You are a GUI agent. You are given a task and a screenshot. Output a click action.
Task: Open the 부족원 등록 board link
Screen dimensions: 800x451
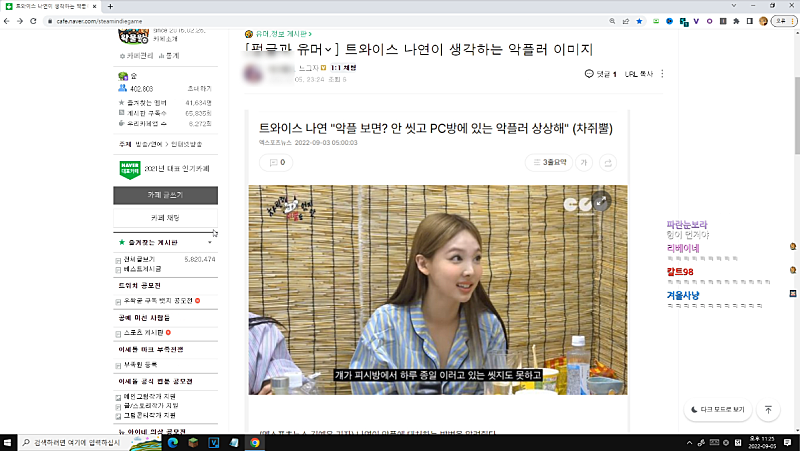[x=140, y=365]
